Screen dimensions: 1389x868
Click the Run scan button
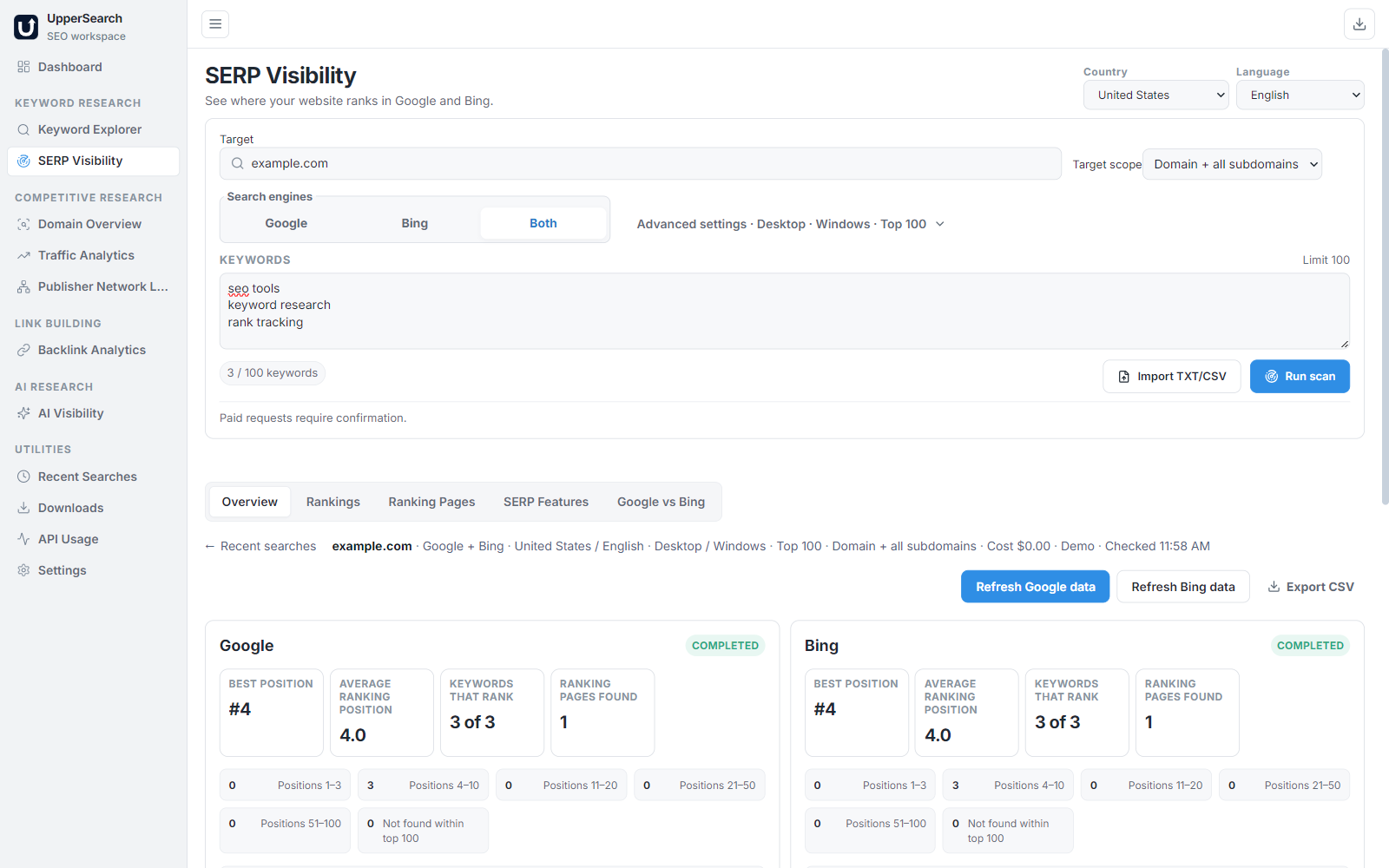coord(1300,377)
